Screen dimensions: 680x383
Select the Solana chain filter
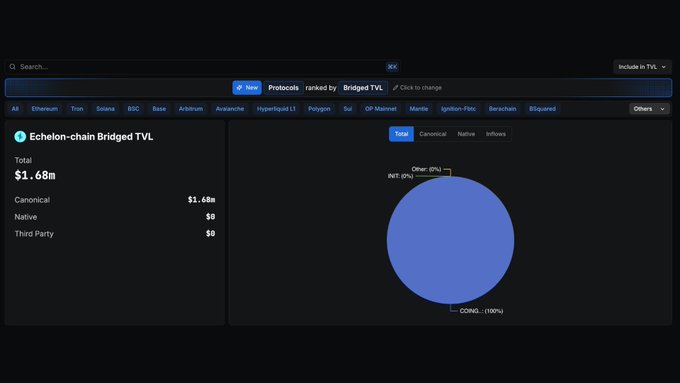point(105,109)
